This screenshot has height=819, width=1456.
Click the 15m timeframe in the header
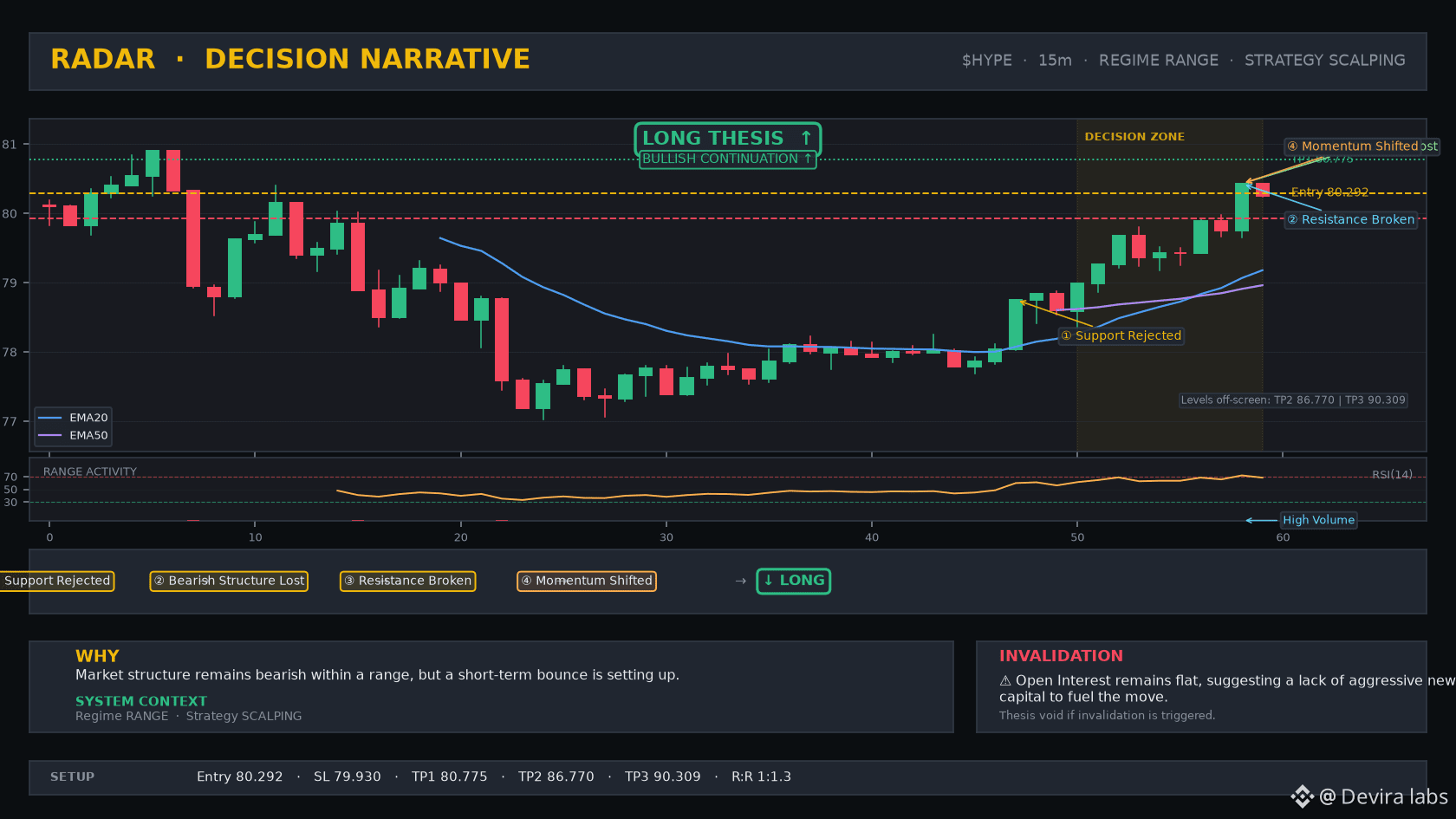(1055, 61)
